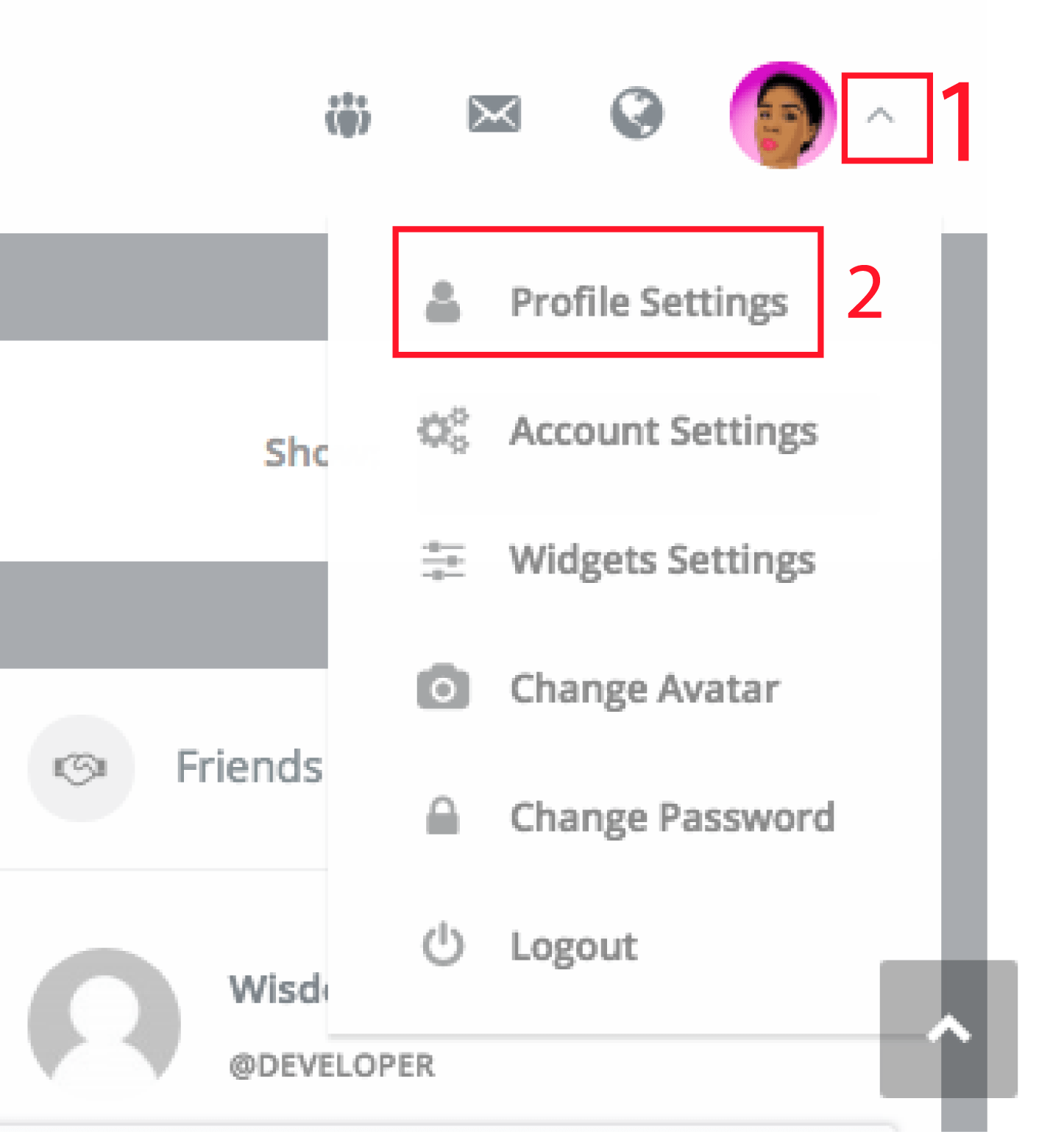Click the power icon beside Logout

tap(443, 944)
